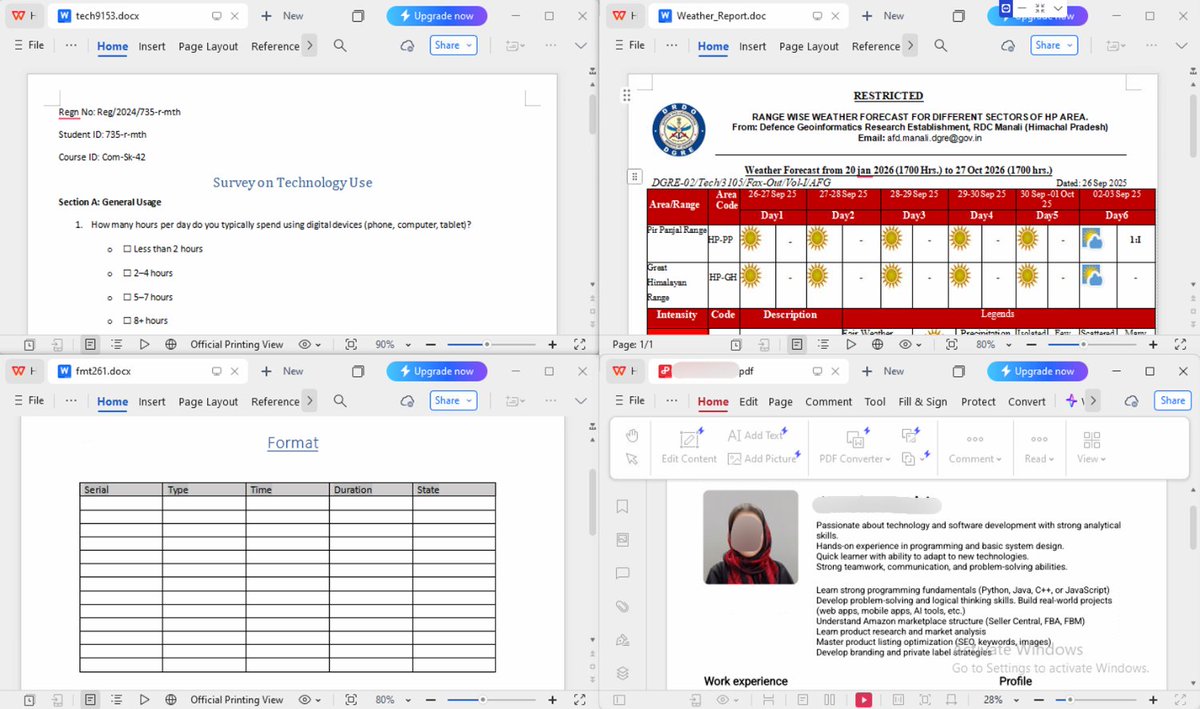Image resolution: width=1200 pixels, height=709 pixels.
Task: Click Upgrade now in PDF window
Action: pos(1037,371)
